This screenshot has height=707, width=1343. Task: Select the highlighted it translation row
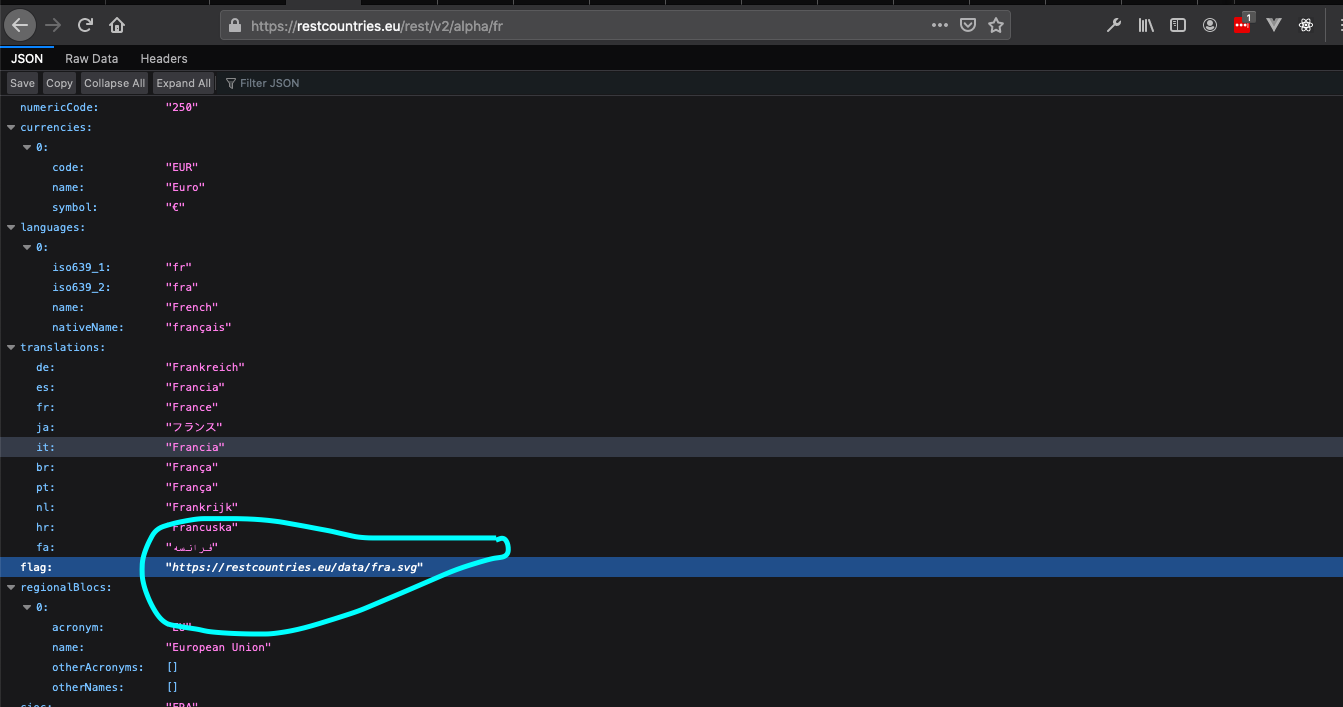coord(671,447)
